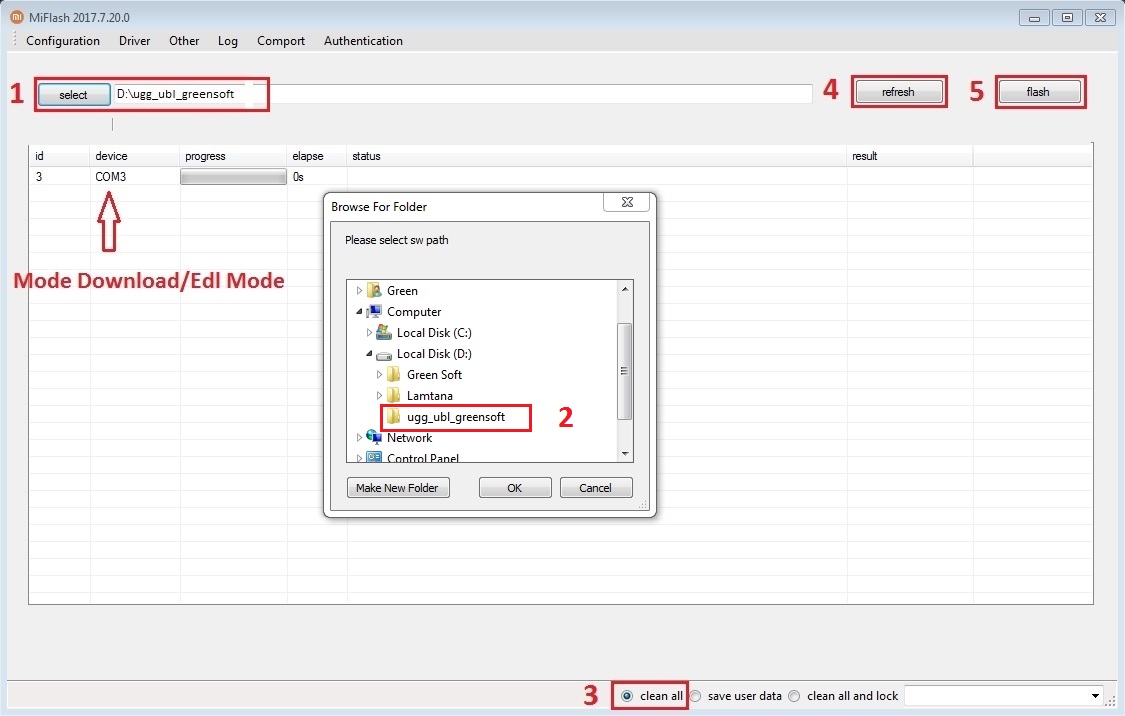This screenshot has width=1125, height=716.
Task: Select the clean all radio button
Action: point(627,696)
